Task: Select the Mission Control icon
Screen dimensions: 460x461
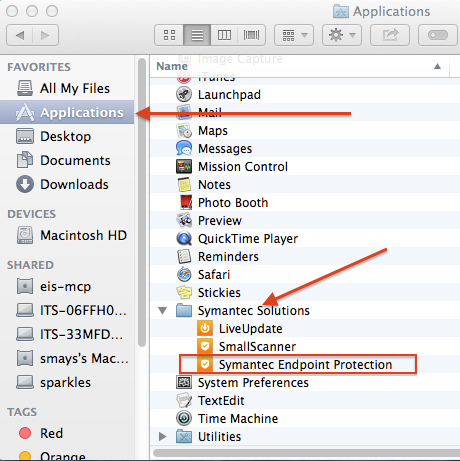Action: (x=184, y=166)
